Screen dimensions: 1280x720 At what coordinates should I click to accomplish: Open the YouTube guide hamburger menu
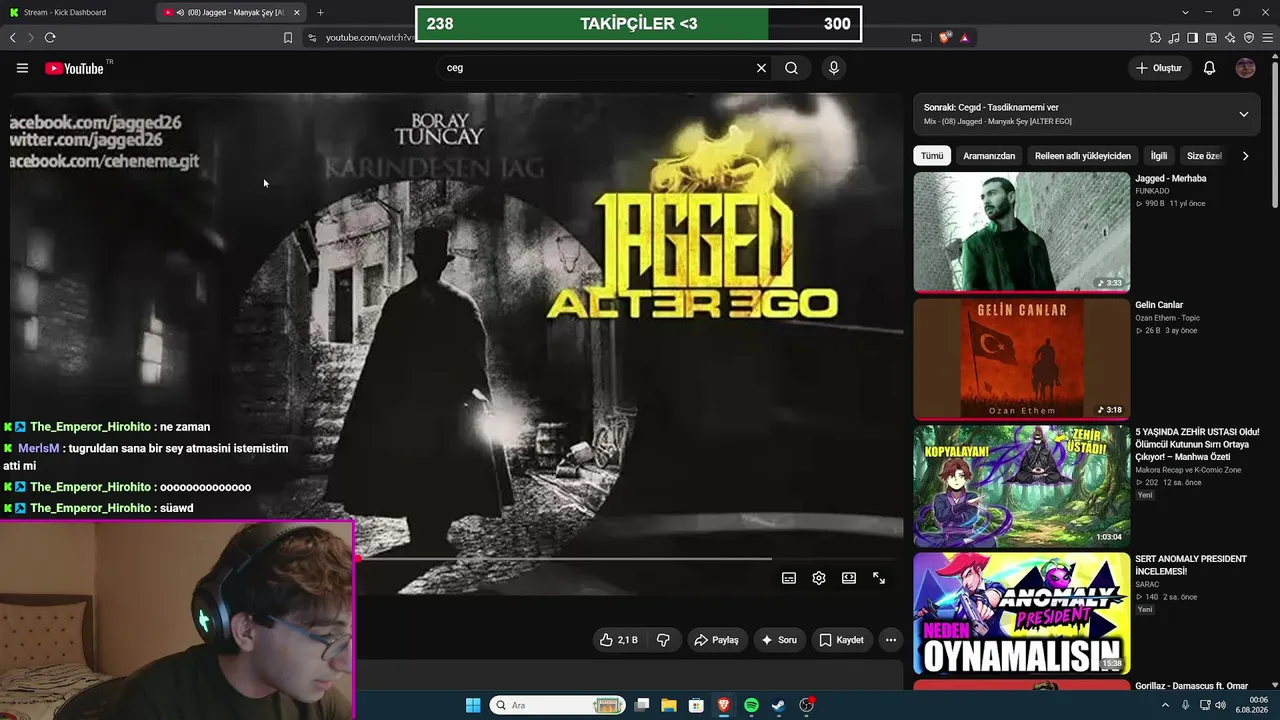22,68
